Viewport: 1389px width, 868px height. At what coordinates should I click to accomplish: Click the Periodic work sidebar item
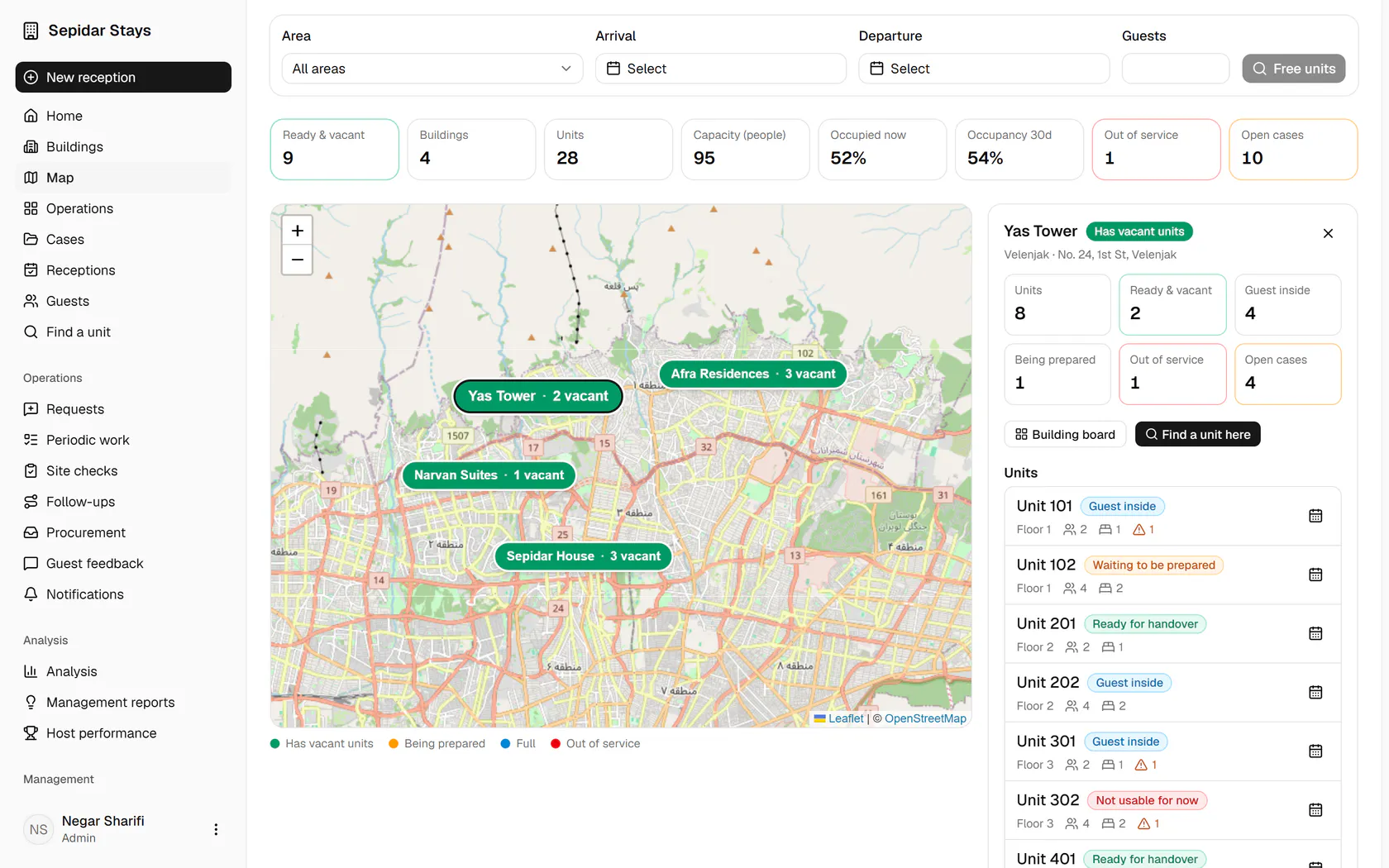point(123,440)
